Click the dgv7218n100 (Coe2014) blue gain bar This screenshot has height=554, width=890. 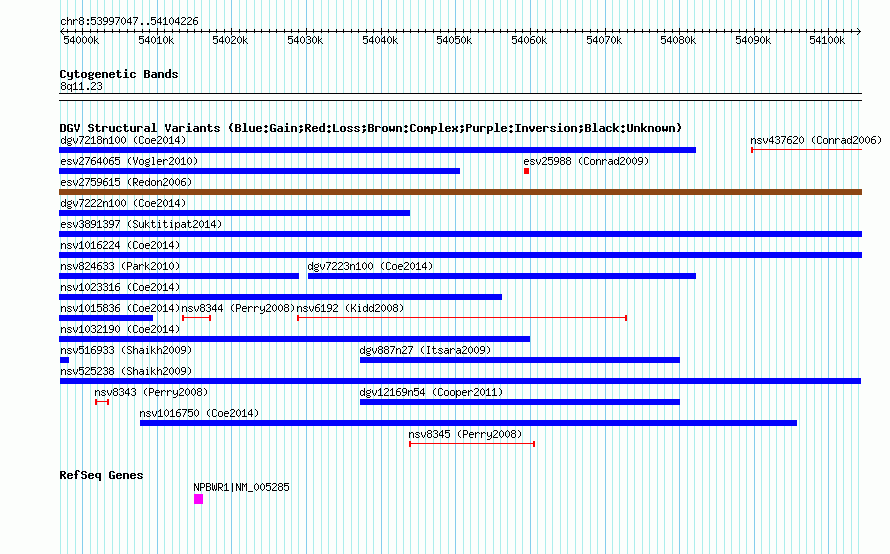tap(377, 150)
